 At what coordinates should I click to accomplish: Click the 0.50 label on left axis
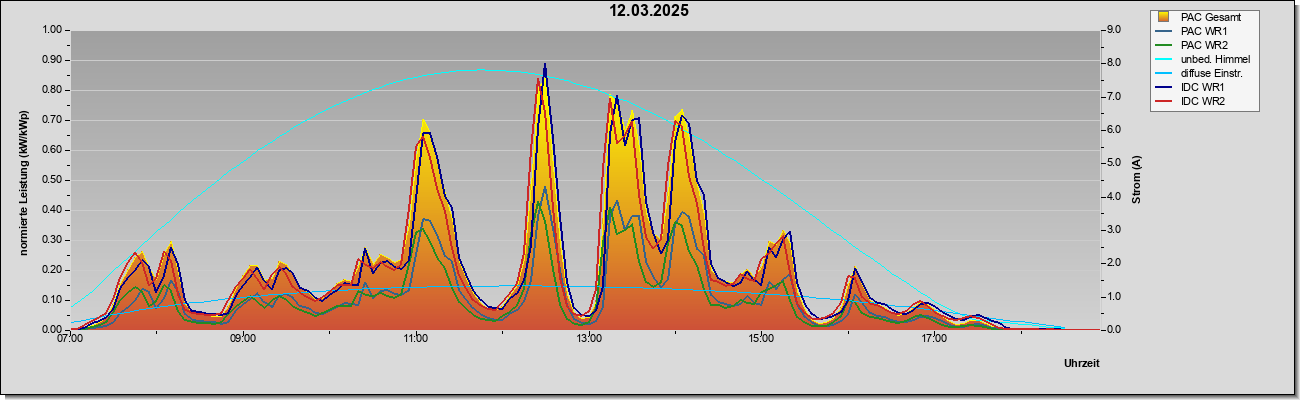(51, 180)
